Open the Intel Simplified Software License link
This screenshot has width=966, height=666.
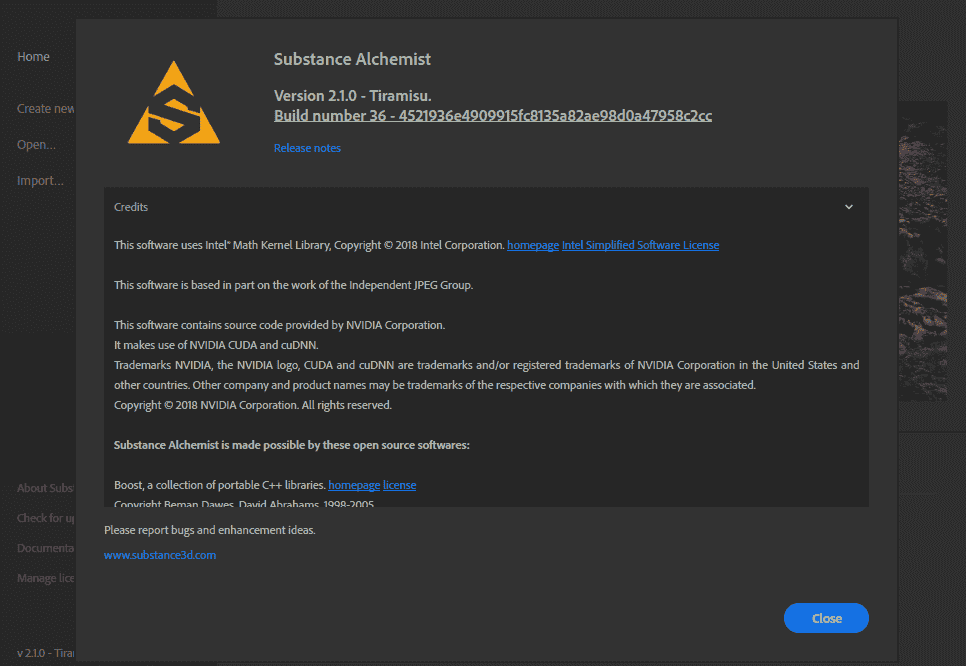tap(640, 244)
